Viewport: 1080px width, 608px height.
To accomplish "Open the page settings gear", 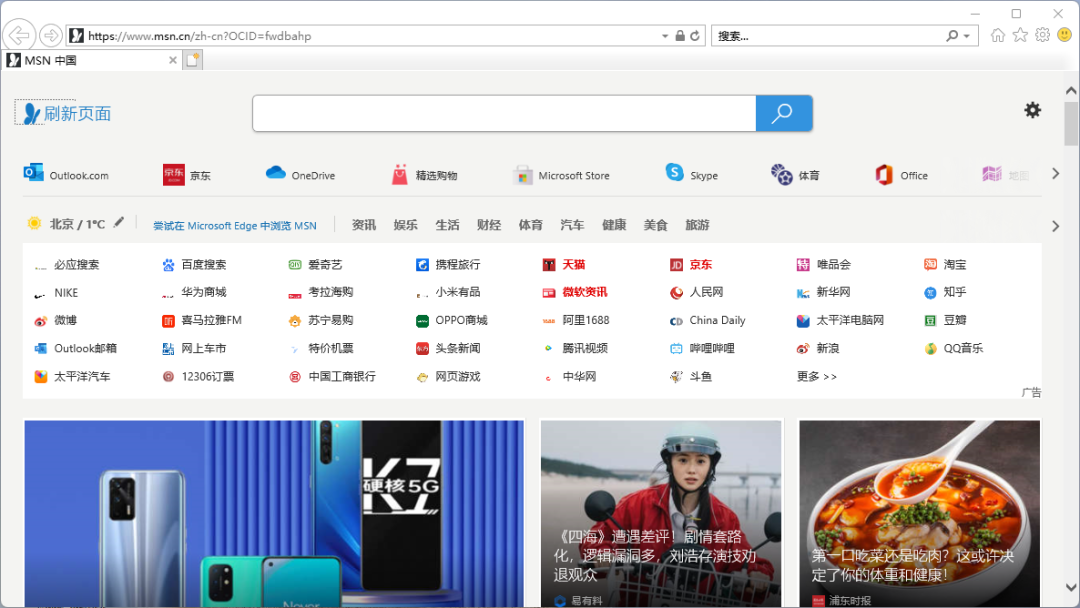I will tap(1032, 110).
